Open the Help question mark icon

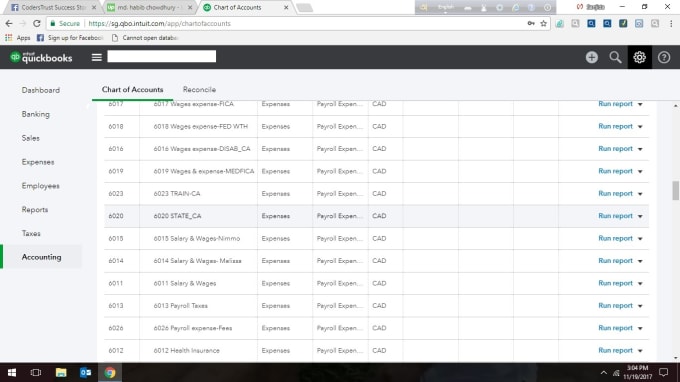click(x=664, y=57)
